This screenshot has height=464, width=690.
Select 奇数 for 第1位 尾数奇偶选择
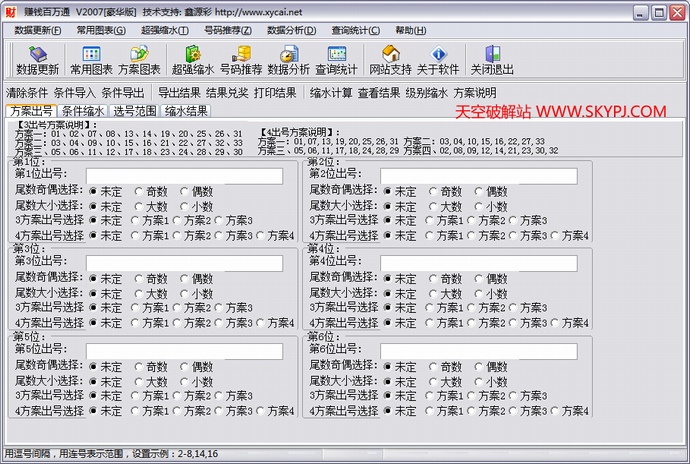(x=137, y=191)
